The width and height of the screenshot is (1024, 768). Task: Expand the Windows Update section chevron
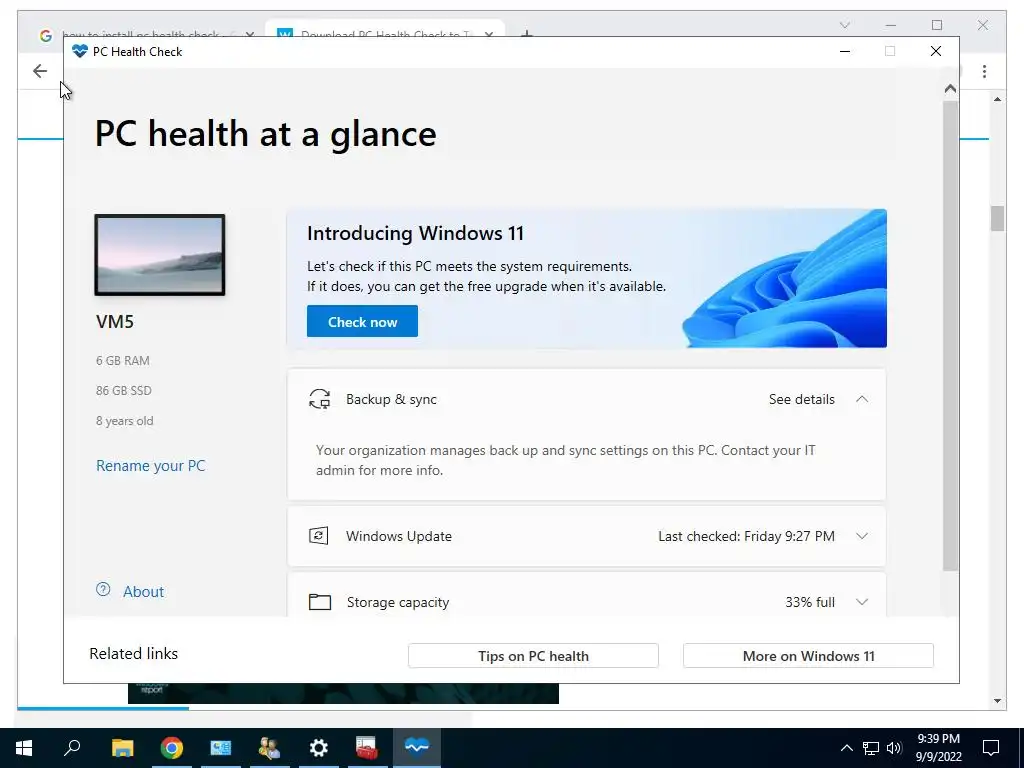861,536
